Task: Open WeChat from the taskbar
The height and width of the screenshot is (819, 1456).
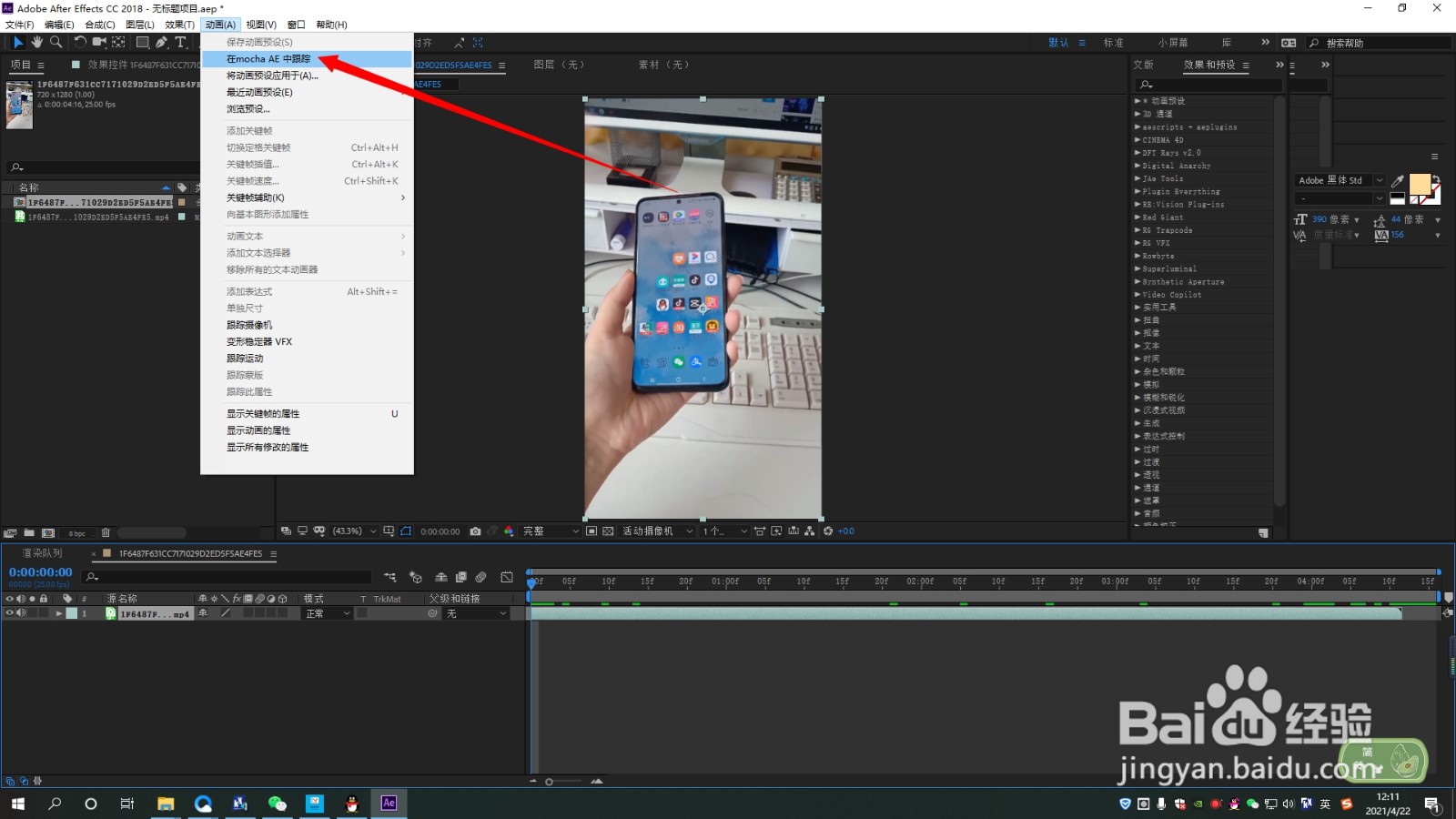Action: point(278,804)
